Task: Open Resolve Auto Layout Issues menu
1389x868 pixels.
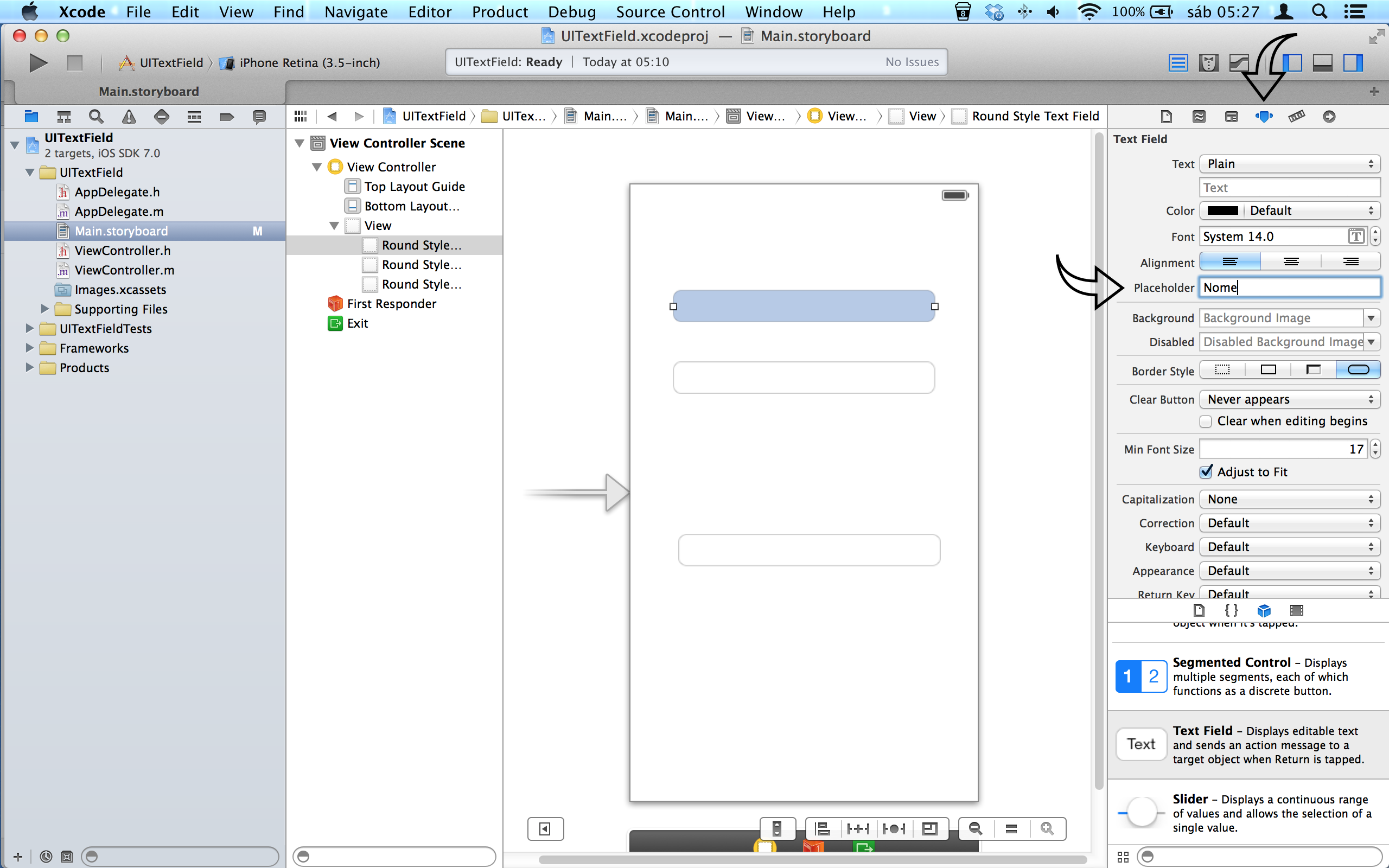Action: pyautogui.click(x=894, y=829)
